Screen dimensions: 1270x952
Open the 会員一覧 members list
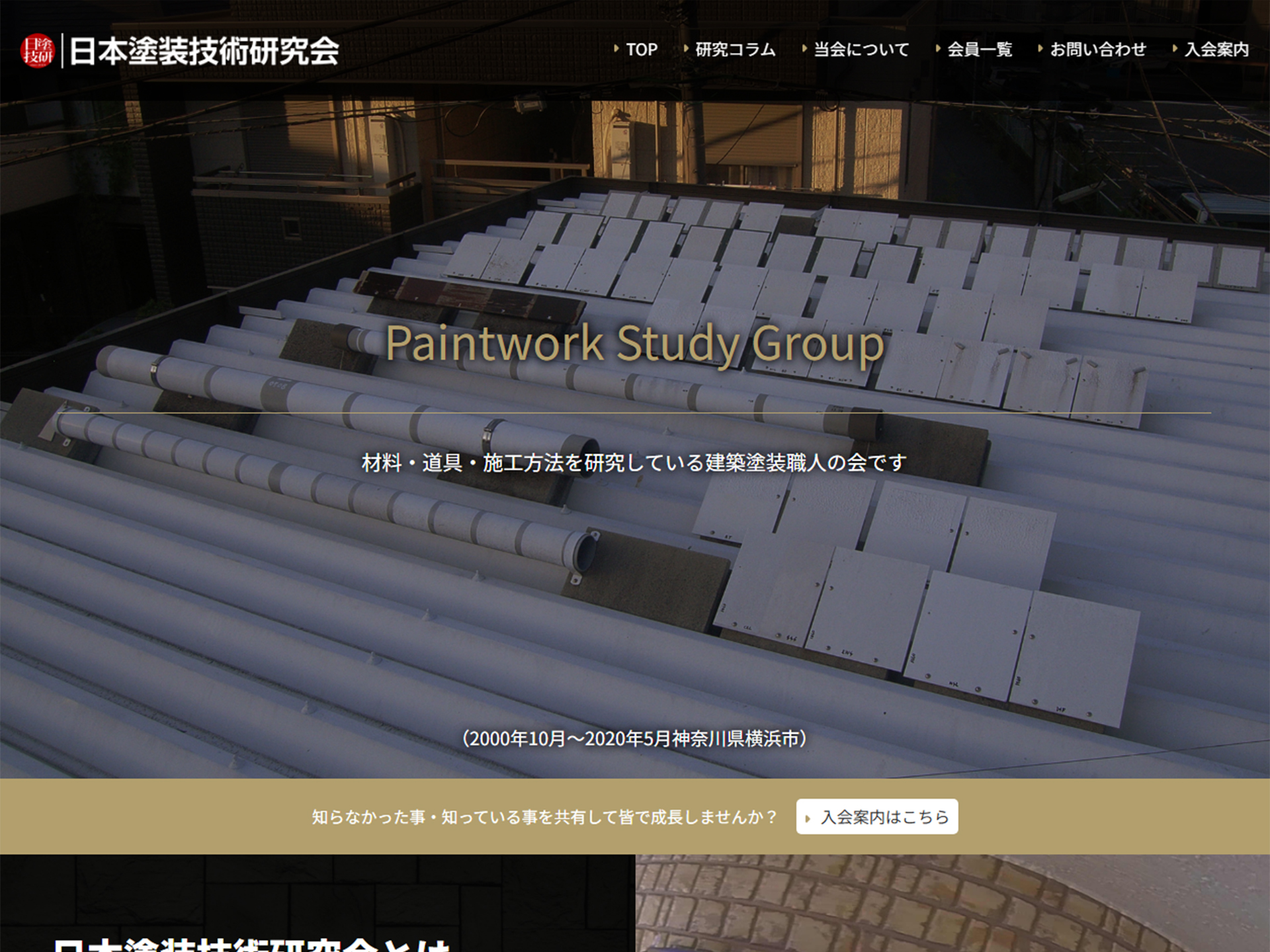tap(980, 50)
